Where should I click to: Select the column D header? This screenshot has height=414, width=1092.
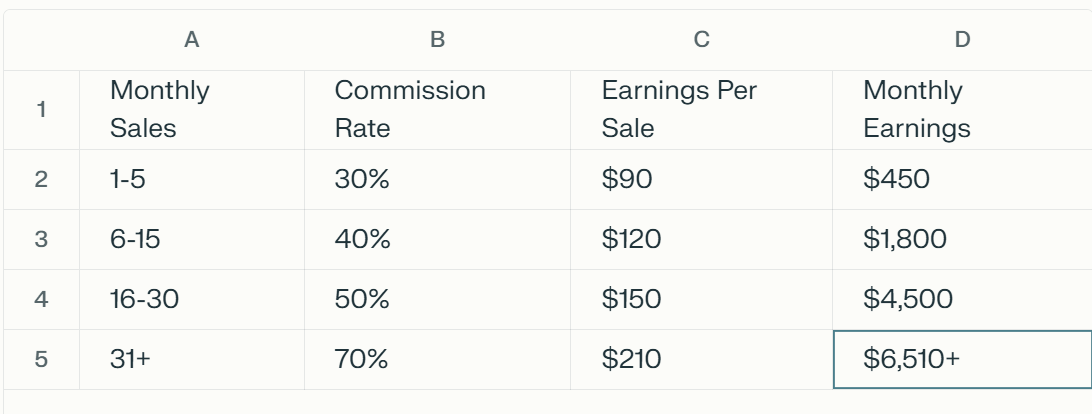pos(962,40)
